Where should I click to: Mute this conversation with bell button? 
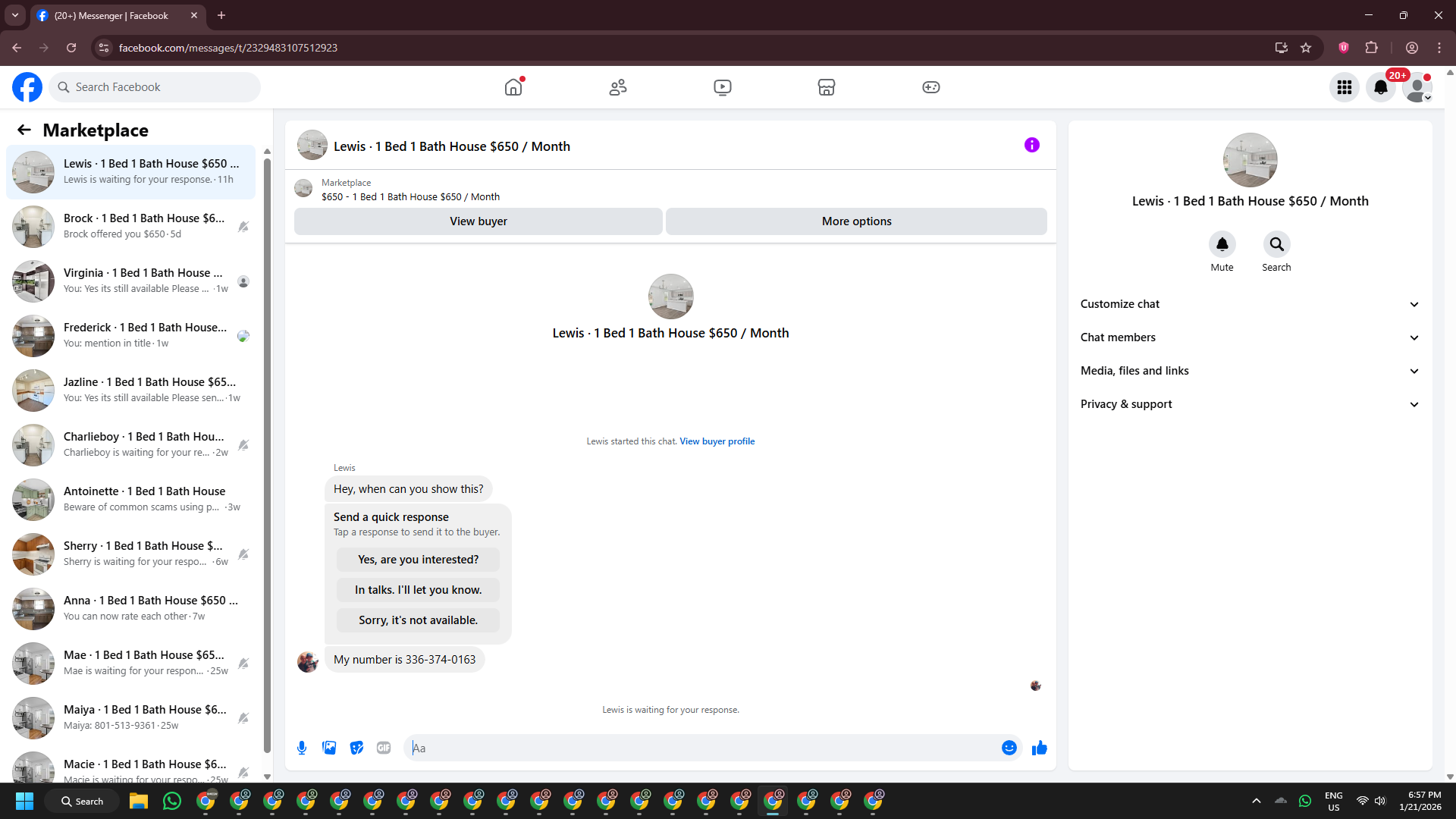coord(1222,244)
